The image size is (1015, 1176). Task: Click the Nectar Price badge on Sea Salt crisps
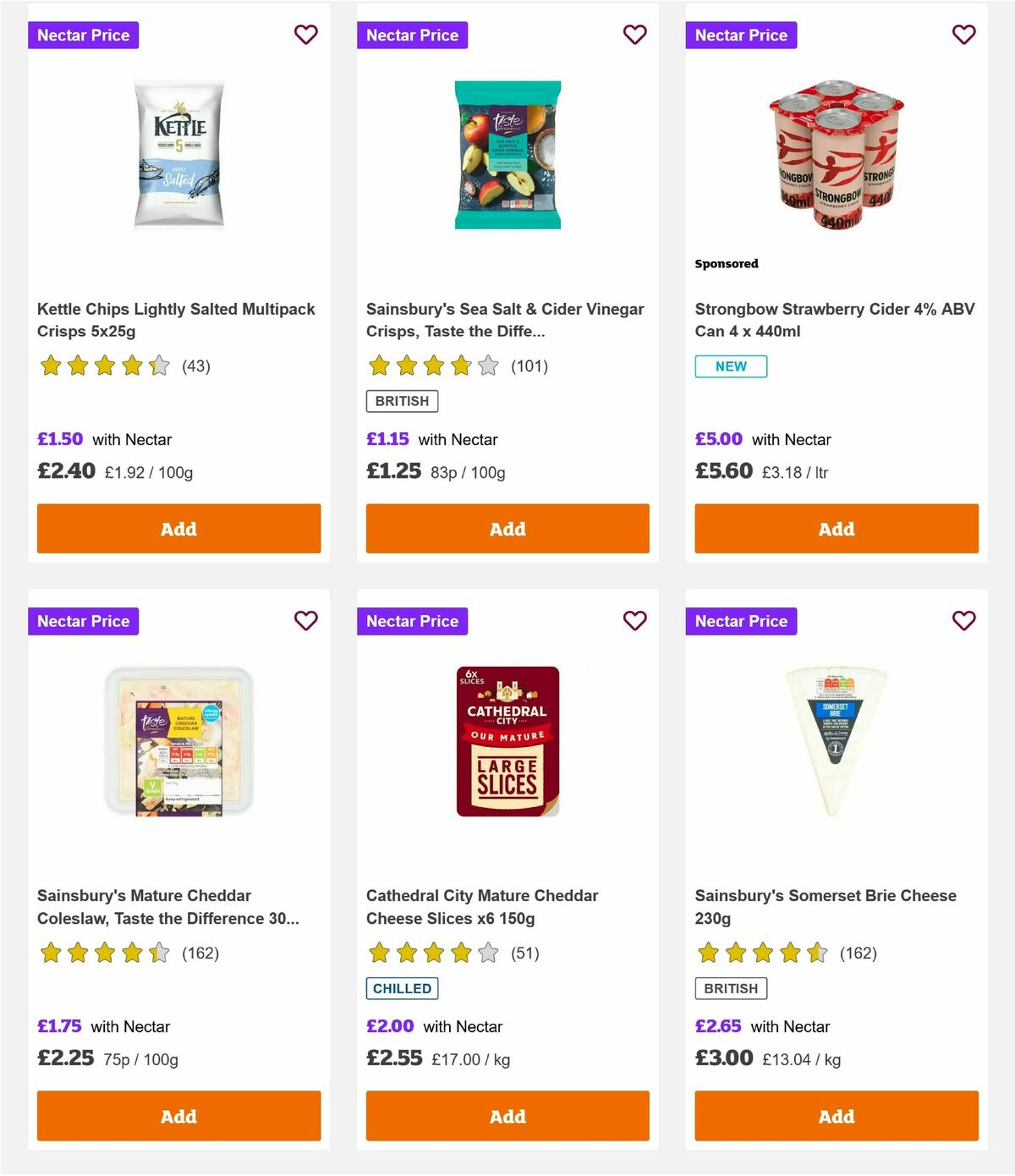click(x=413, y=35)
